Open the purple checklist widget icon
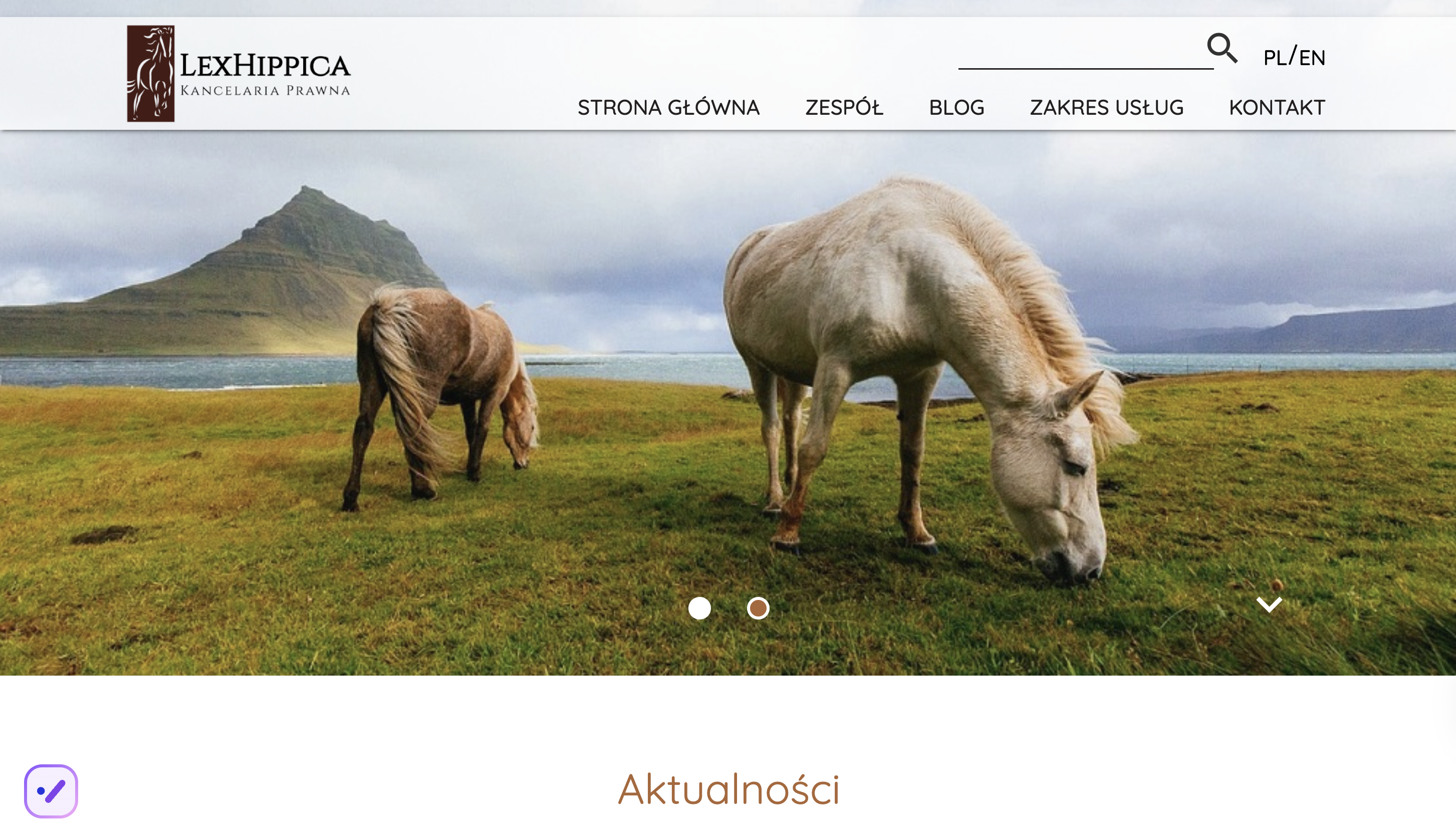 [51, 791]
